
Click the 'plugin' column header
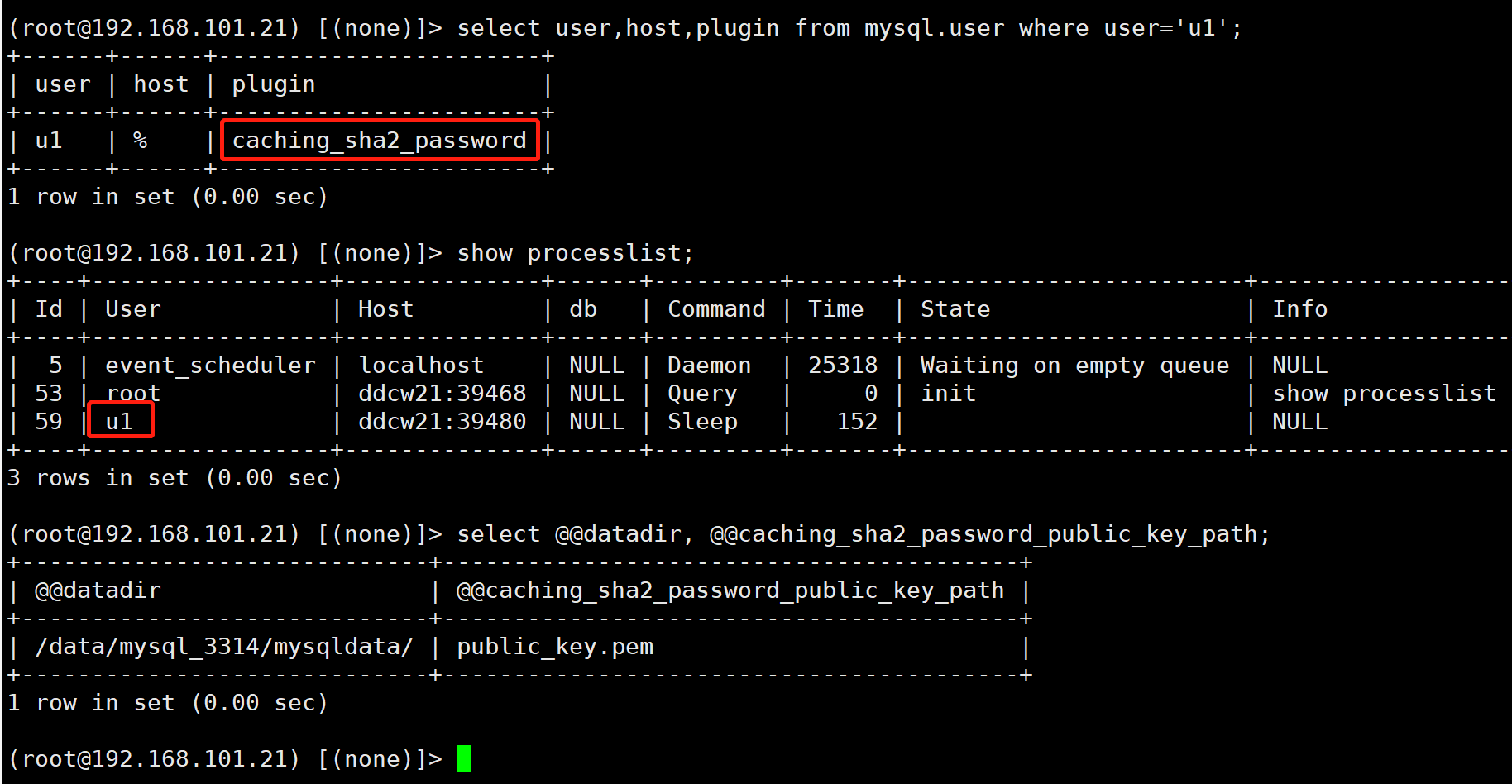(x=273, y=84)
